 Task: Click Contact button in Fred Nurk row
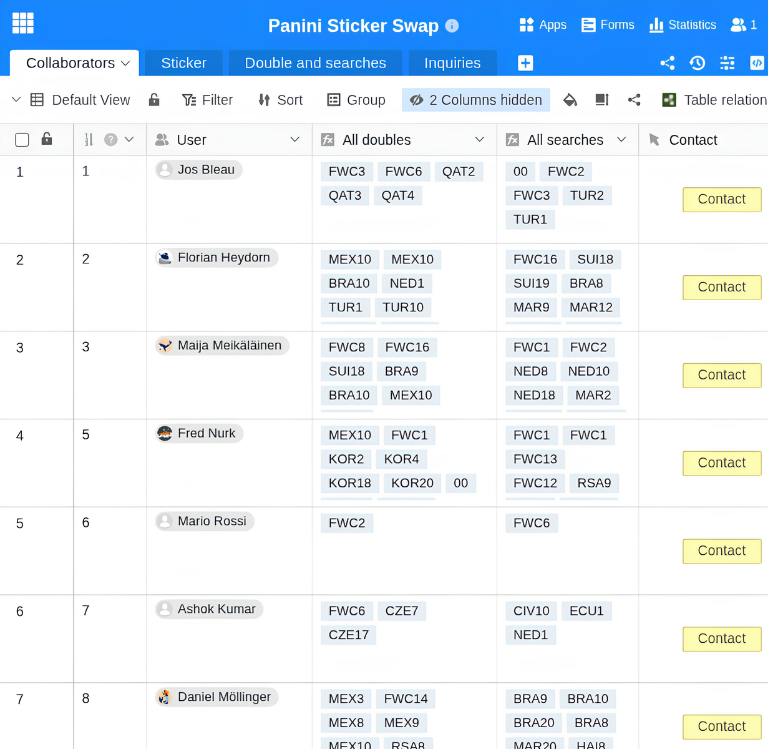722,463
